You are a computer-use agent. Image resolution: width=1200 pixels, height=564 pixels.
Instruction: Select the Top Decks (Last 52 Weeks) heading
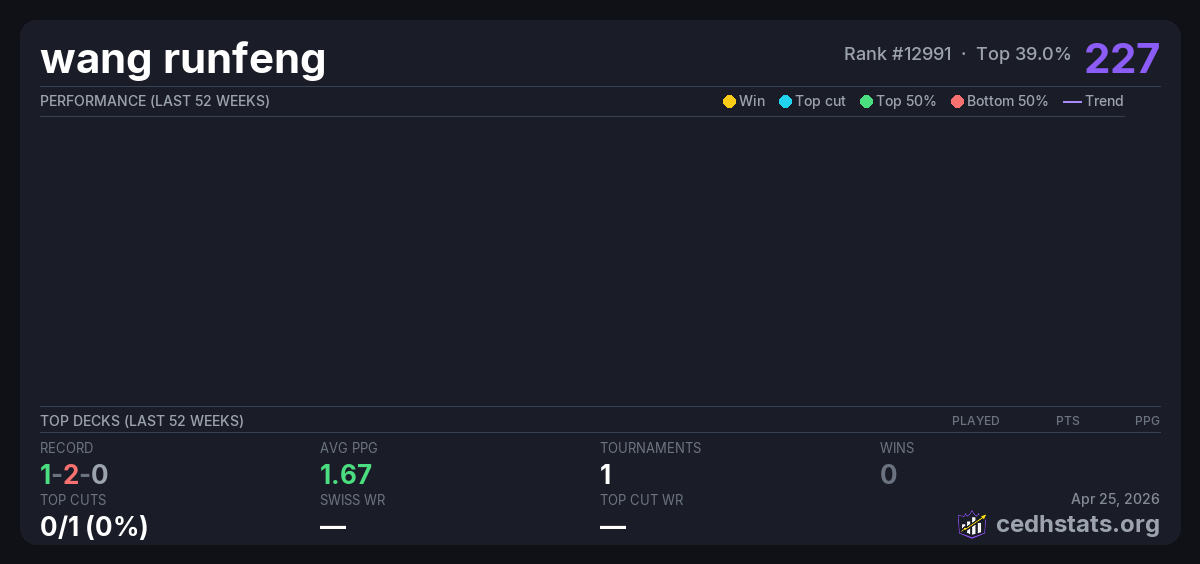pos(141,421)
